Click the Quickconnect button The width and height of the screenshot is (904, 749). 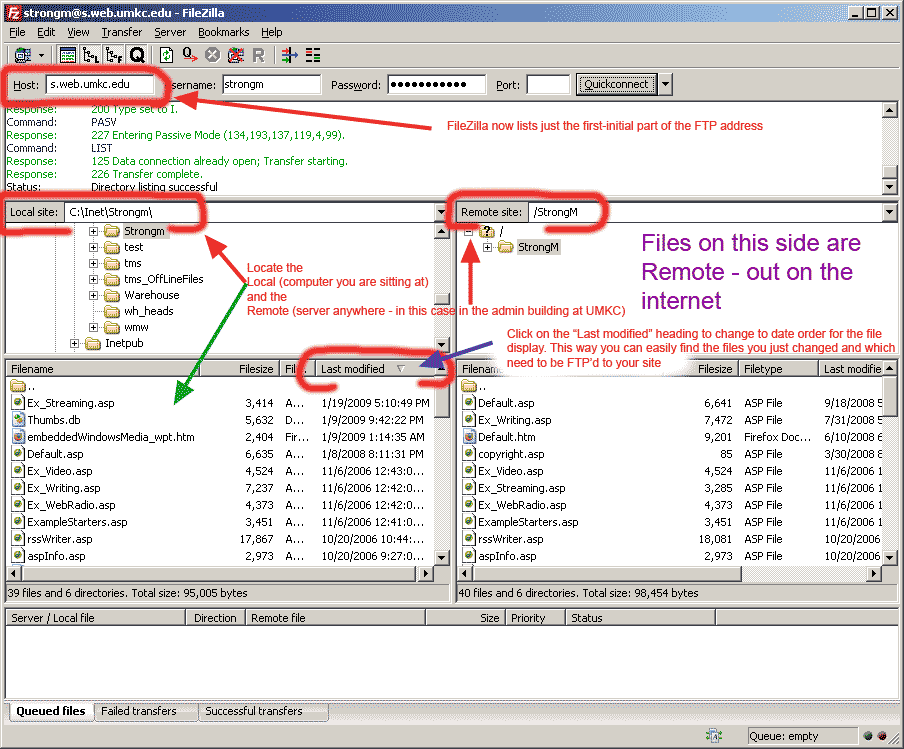tap(616, 84)
